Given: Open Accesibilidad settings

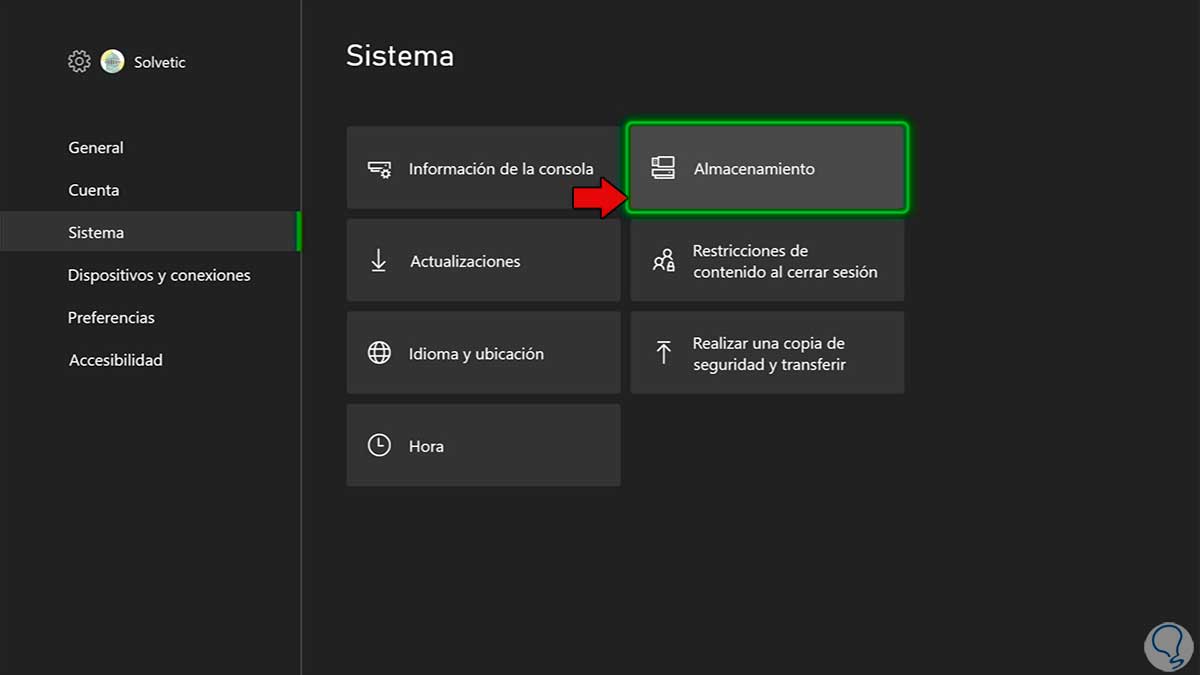Looking at the screenshot, I should tap(115, 360).
